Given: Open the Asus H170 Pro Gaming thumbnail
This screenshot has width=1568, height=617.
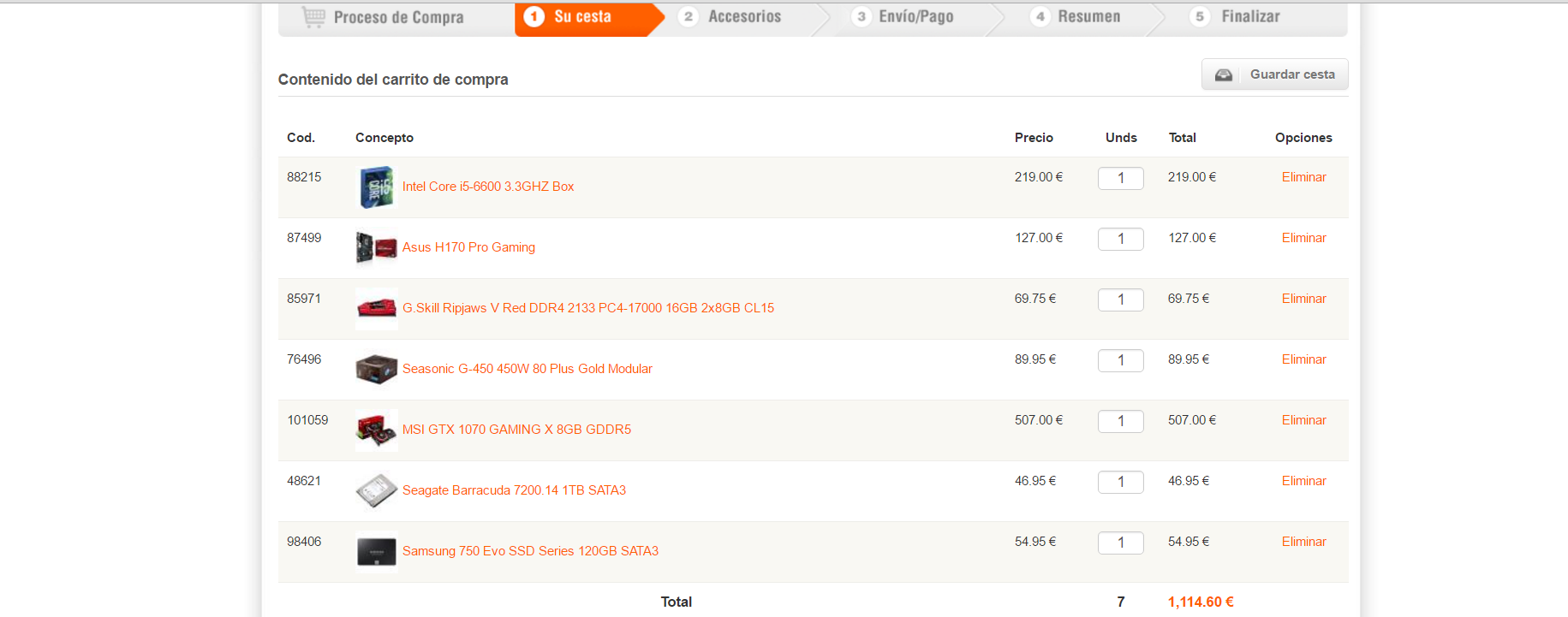Looking at the screenshot, I should coord(377,248).
